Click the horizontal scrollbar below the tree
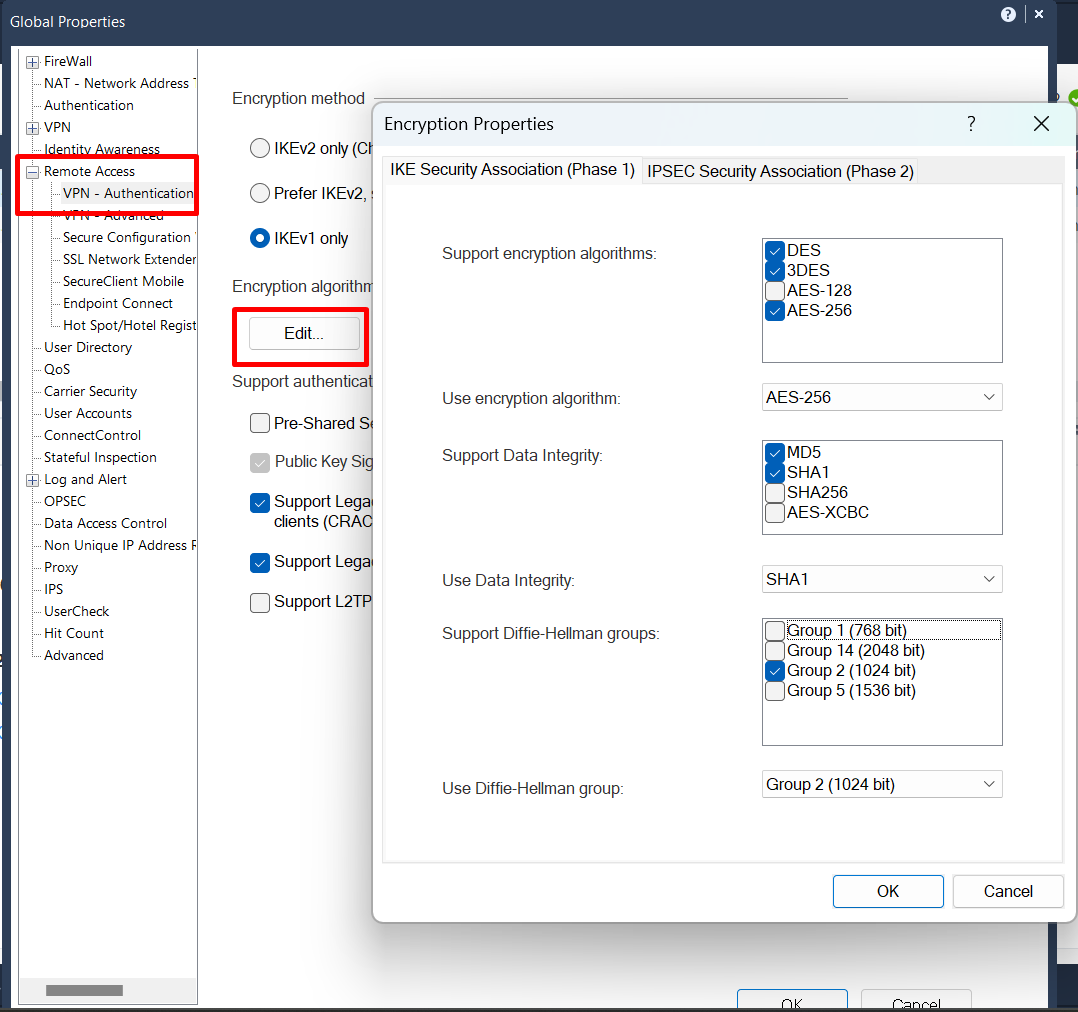This screenshot has height=1012, width=1078. (x=85, y=990)
